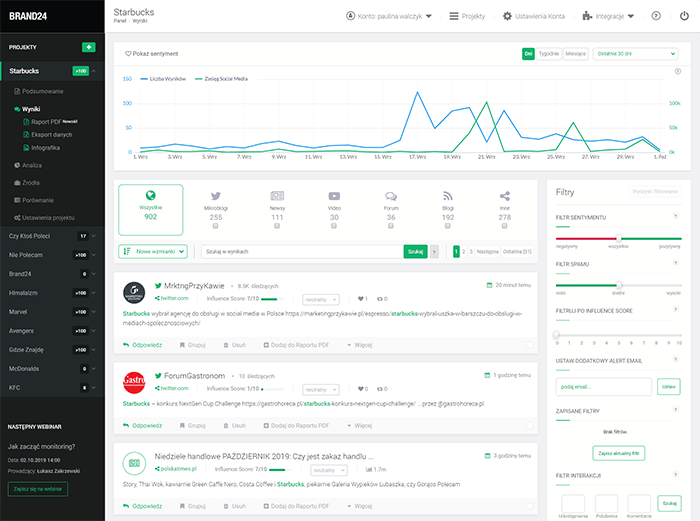Click the chart help icon
Screen dimensions: 700x521
coord(678,71)
